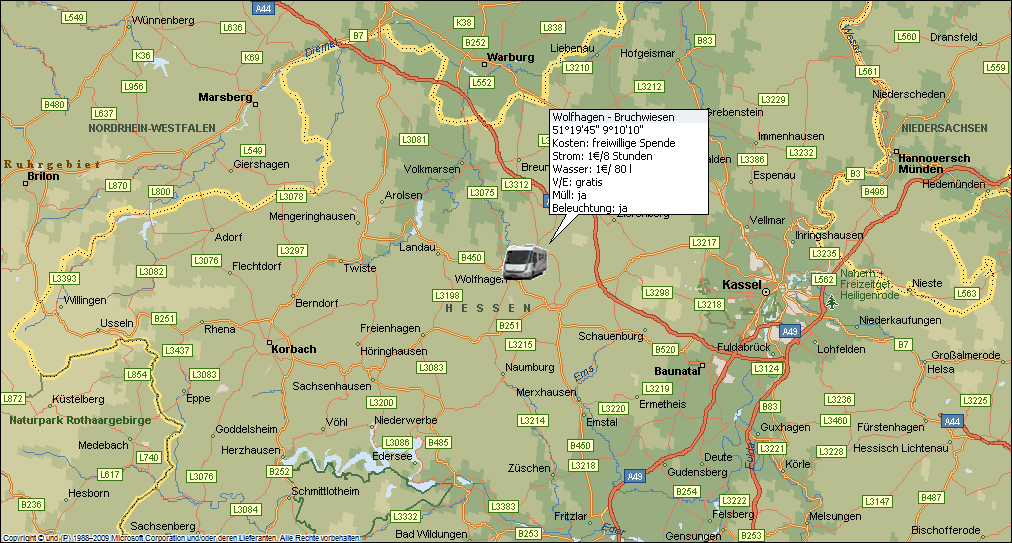Select the Bad Wildungen town label

tap(431, 534)
